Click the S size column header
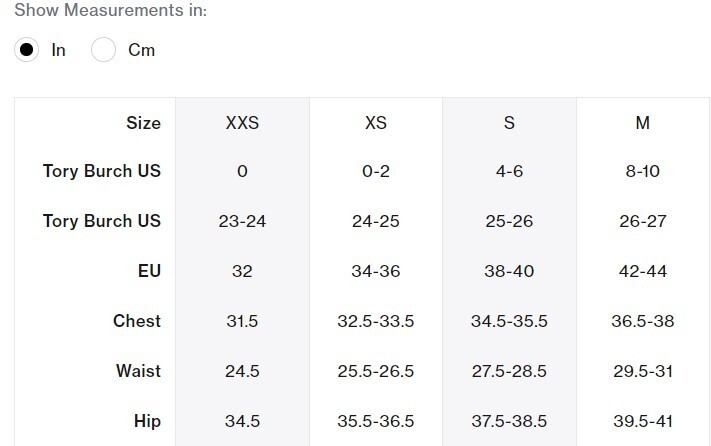 pyautogui.click(x=509, y=123)
